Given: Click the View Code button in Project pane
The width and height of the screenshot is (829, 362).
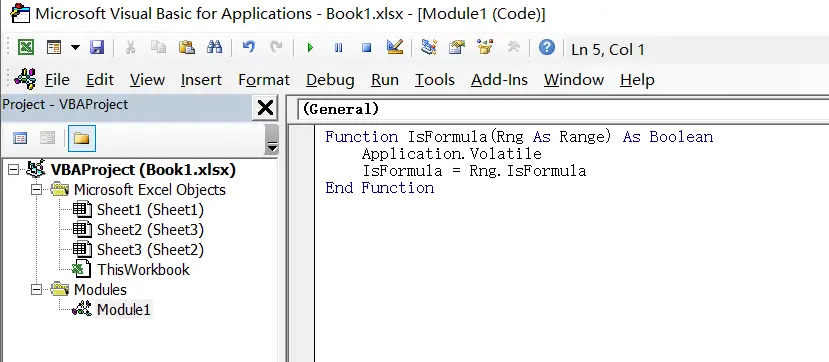Looking at the screenshot, I should coord(20,138).
